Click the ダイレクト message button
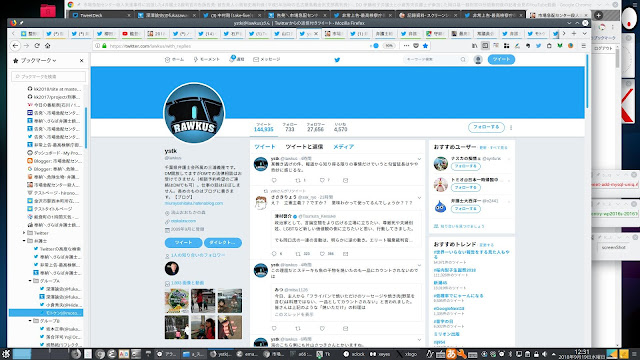This screenshot has height=360, width=640. (x=223, y=242)
